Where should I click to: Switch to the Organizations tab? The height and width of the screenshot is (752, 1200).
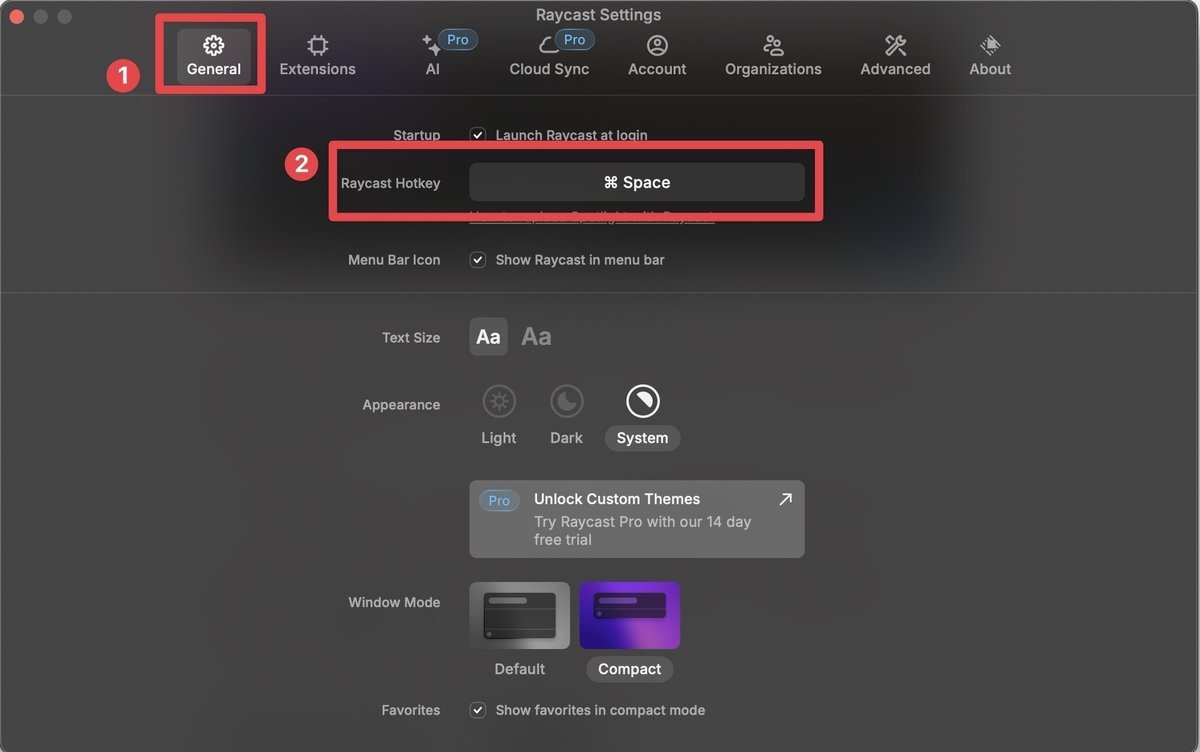pos(773,56)
